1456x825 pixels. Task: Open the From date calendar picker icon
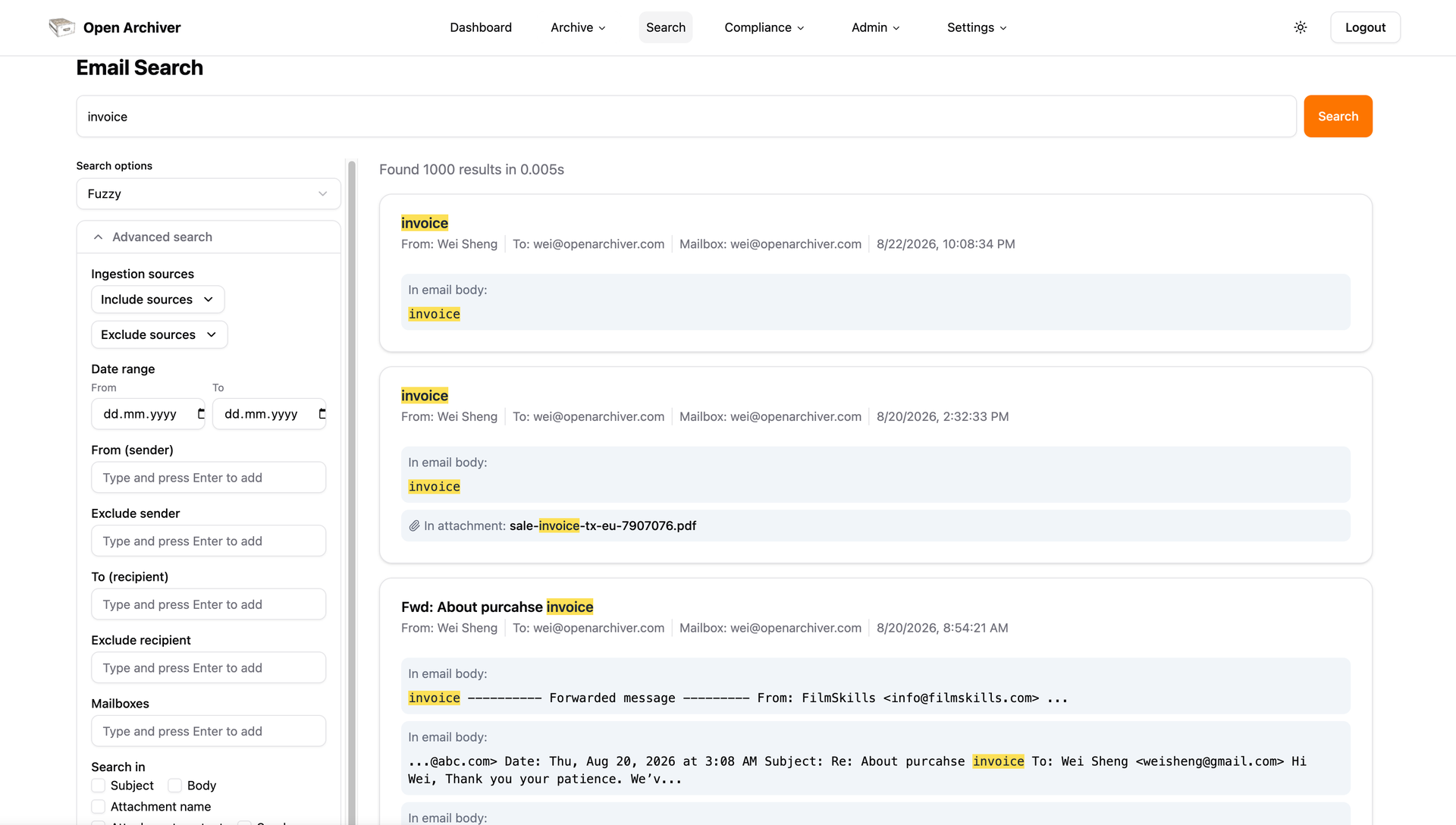201,414
